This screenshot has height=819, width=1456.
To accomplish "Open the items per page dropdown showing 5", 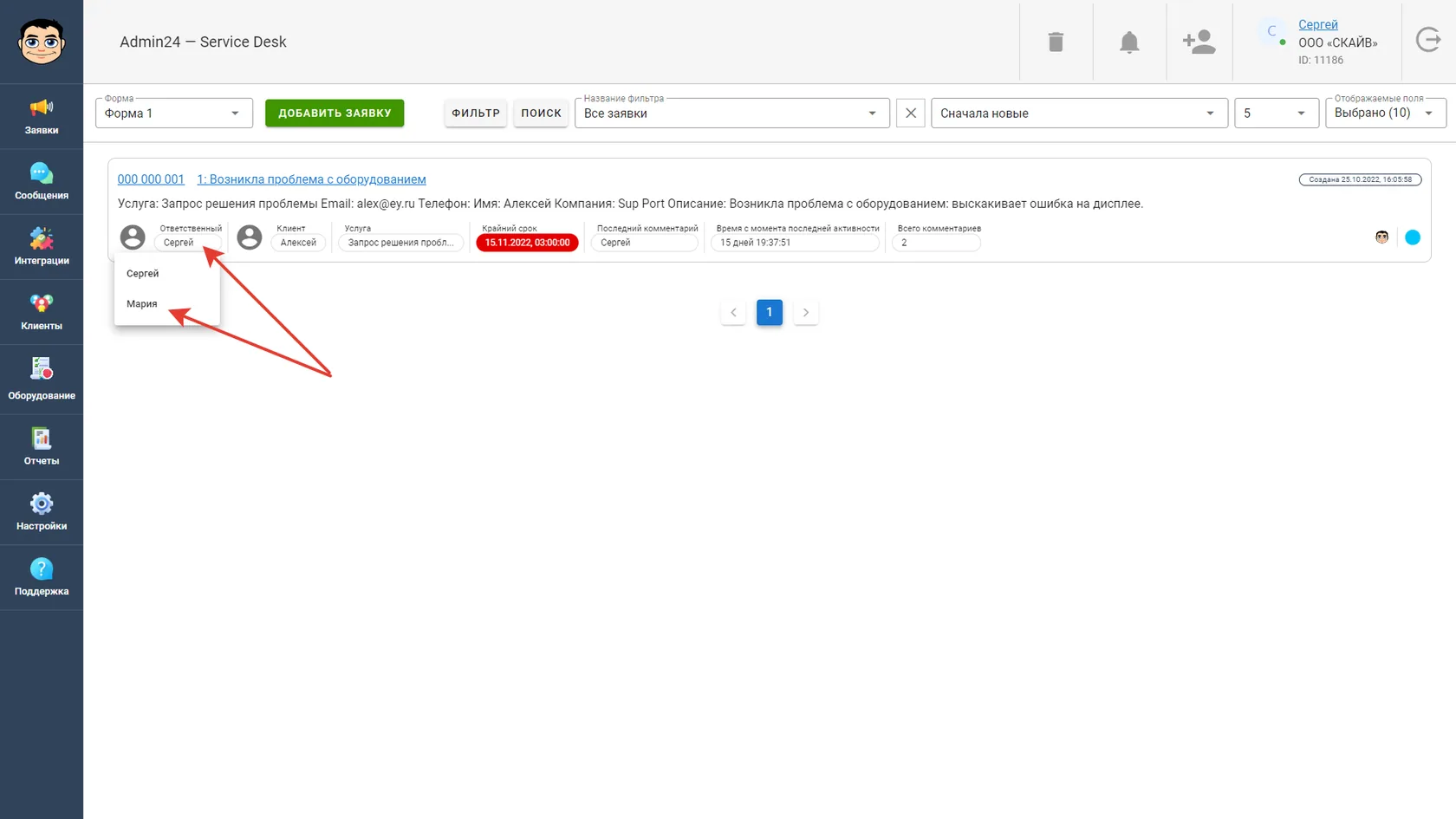I will 1277,113.
